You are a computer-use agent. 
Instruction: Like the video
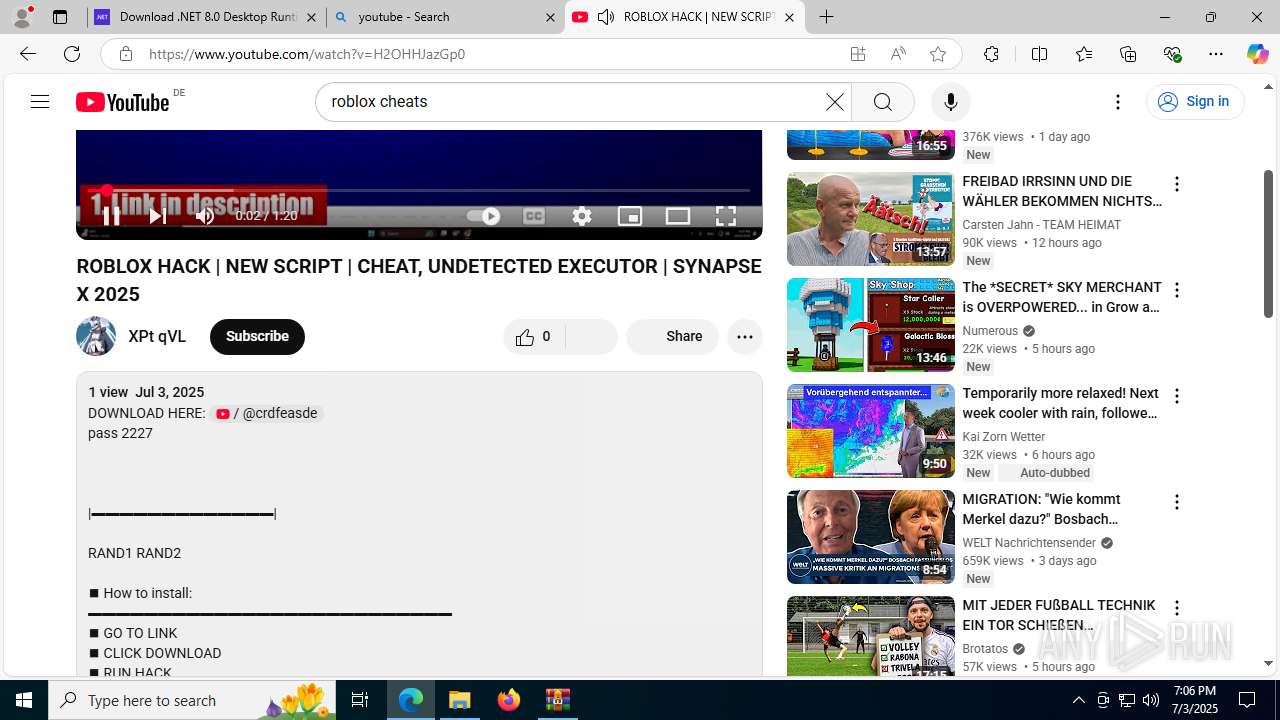point(533,337)
